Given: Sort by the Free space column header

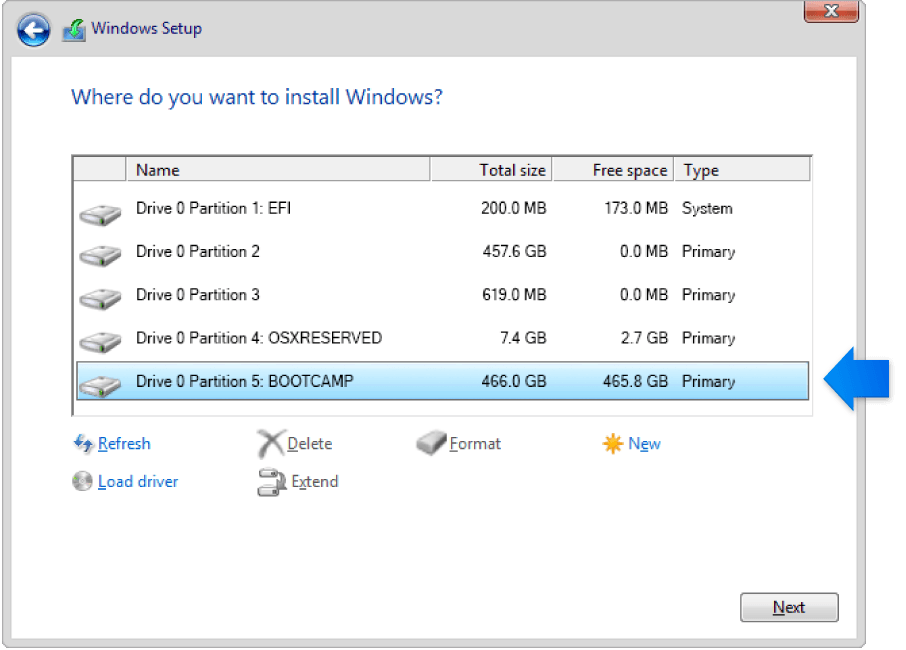Looking at the screenshot, I should pos(613,170).
